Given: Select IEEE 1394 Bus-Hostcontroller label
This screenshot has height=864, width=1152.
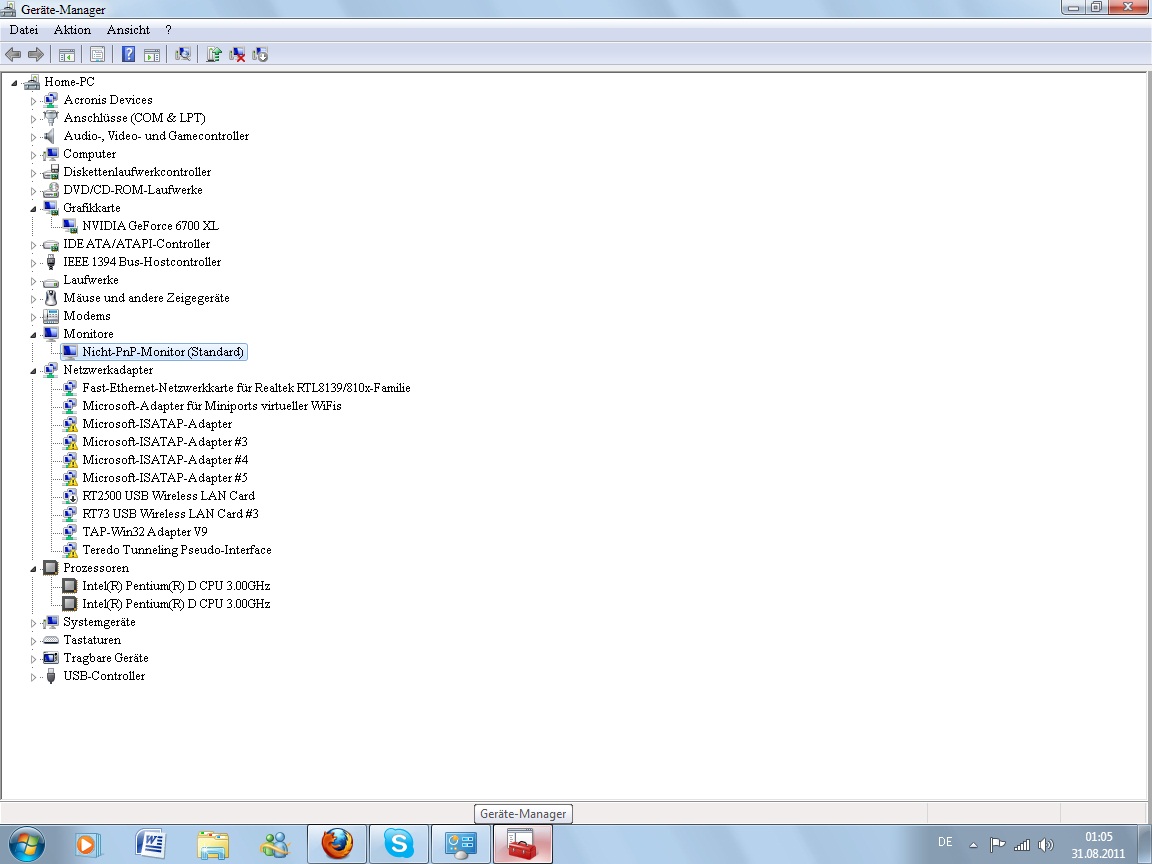Looking at the screenshot, I should pos(142,262).
